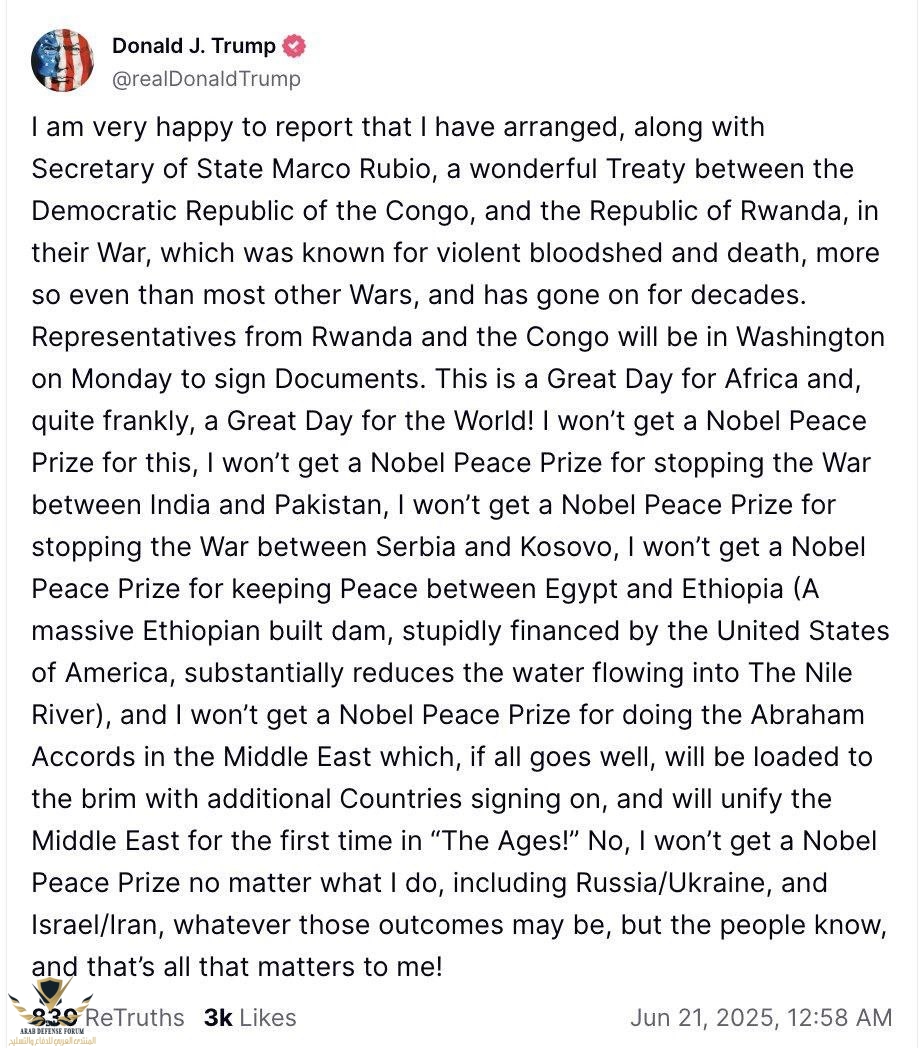
Task: Click the word "Washington" in the post
Action: point(788,337)
